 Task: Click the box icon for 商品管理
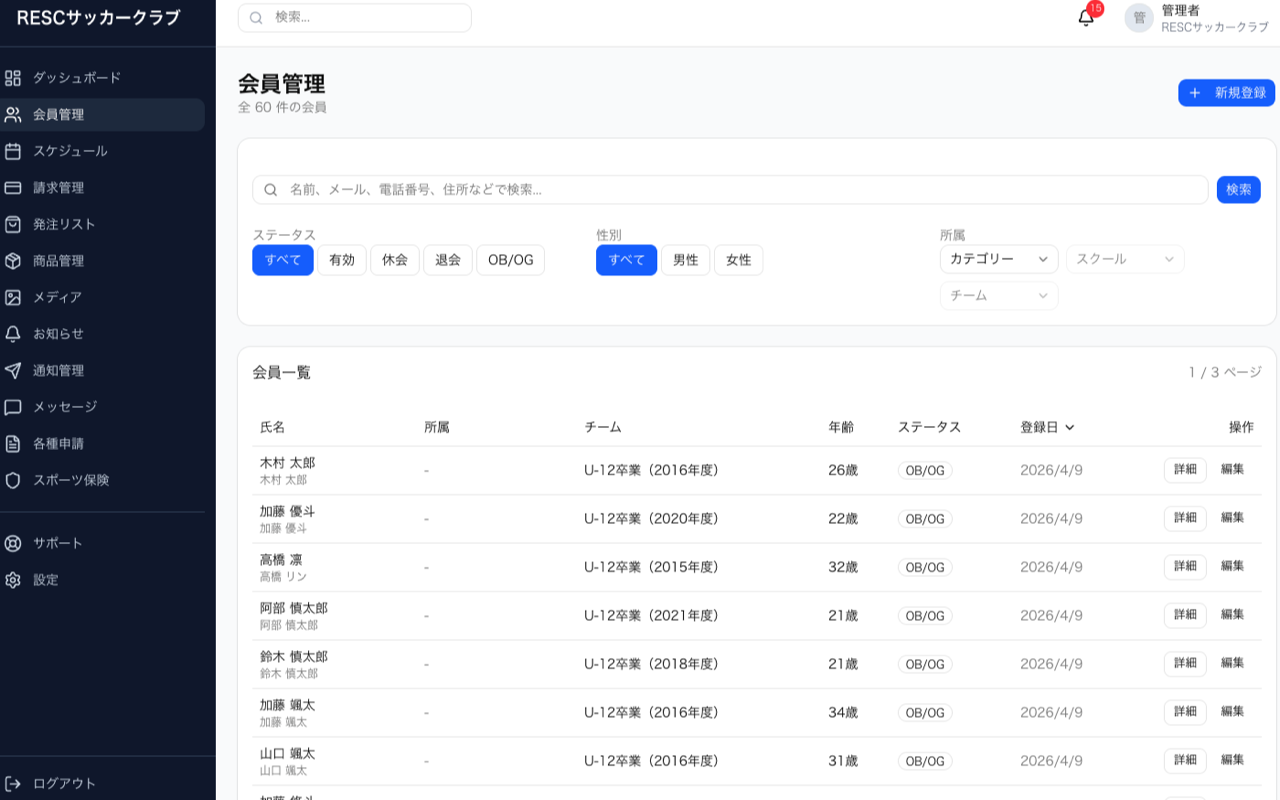pos(13,261)
